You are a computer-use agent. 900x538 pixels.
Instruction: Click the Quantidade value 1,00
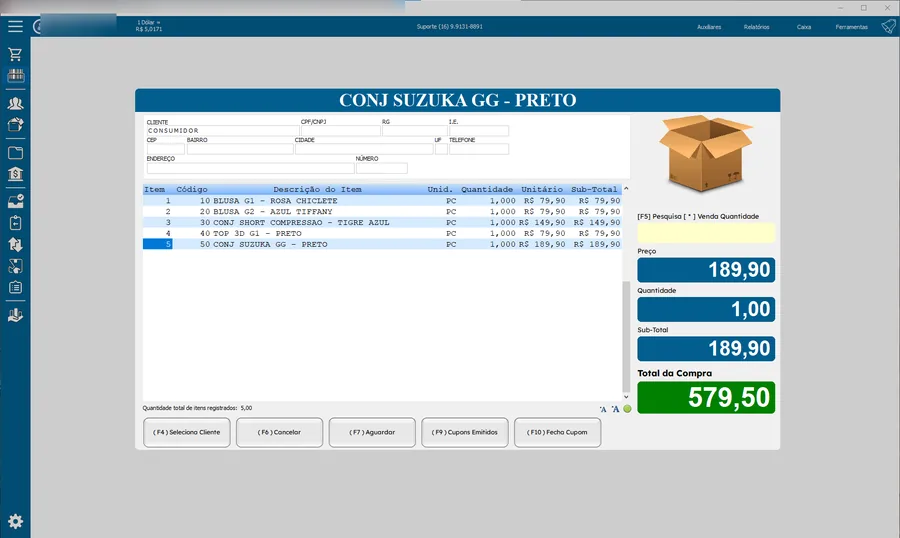click(x=706, y=309)
